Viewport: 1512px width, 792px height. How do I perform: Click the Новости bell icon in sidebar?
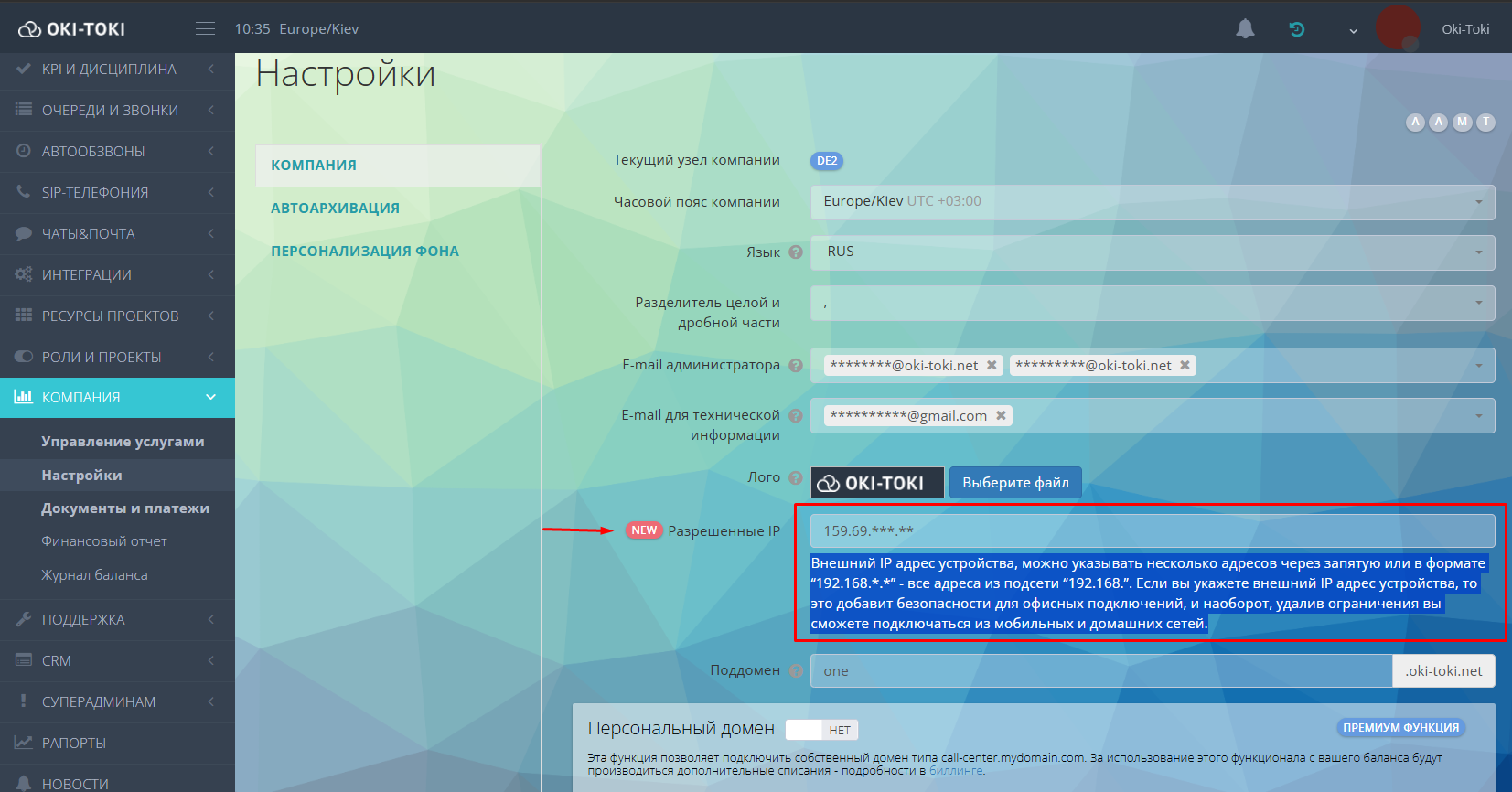point(24,784)
